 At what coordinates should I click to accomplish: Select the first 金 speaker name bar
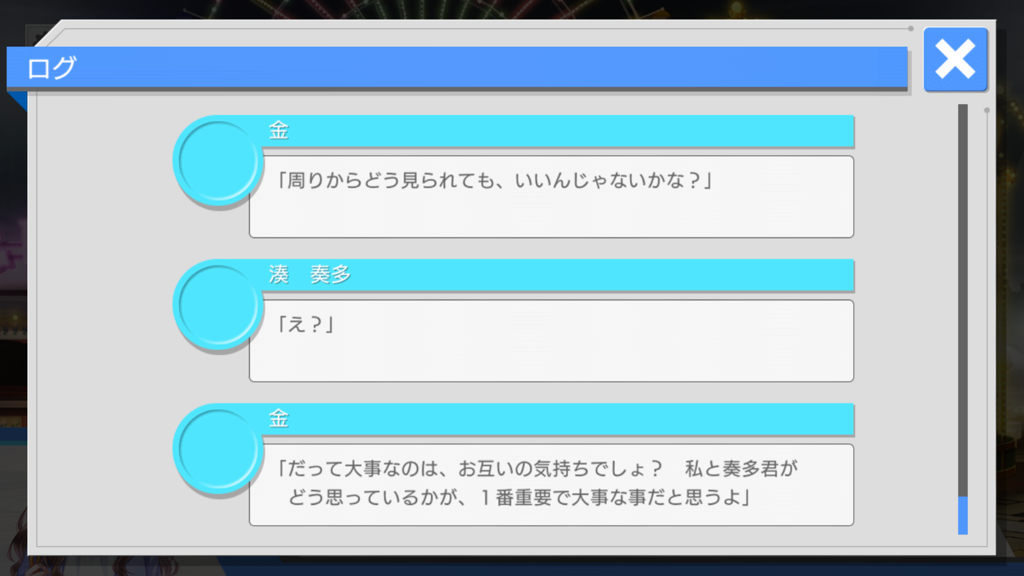pos(555,131)
